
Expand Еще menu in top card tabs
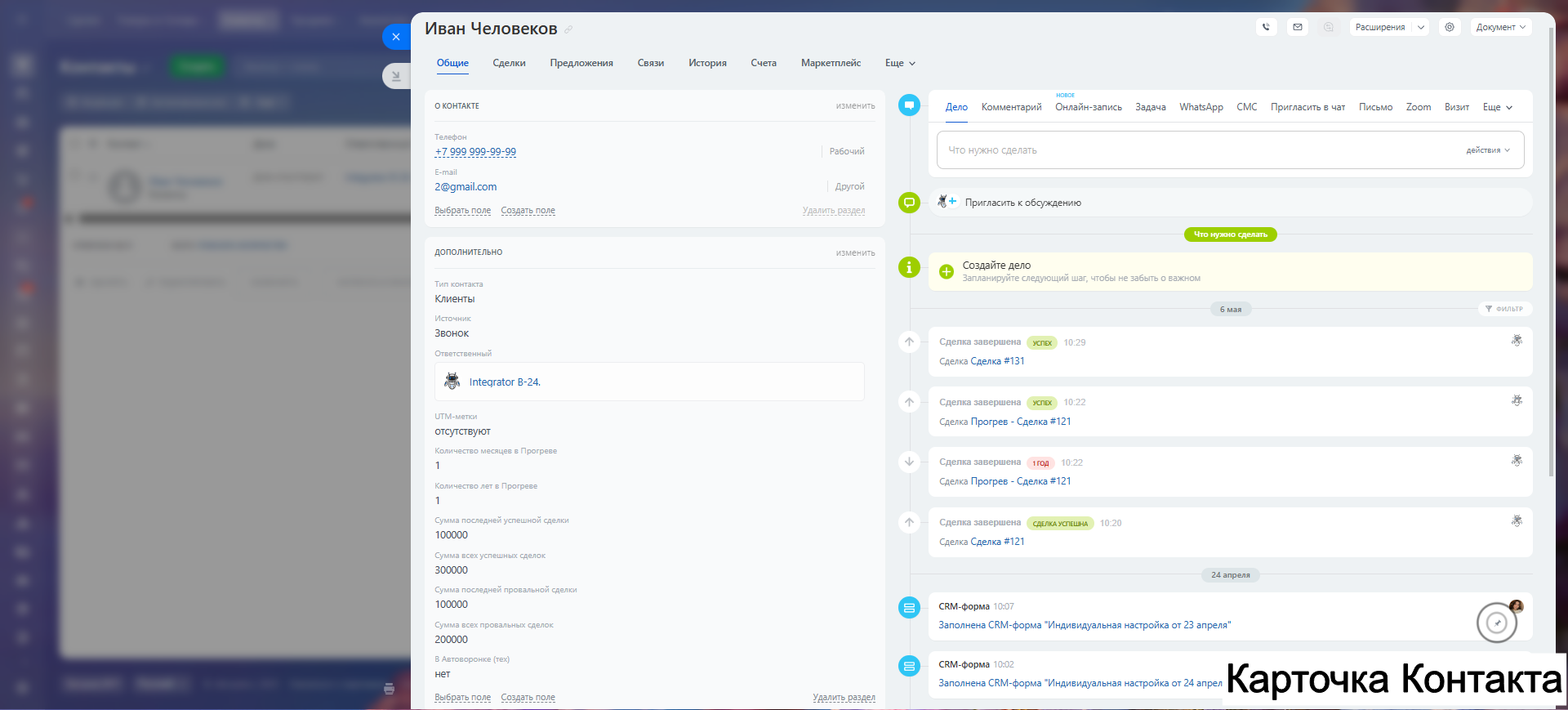pos(900,63)
